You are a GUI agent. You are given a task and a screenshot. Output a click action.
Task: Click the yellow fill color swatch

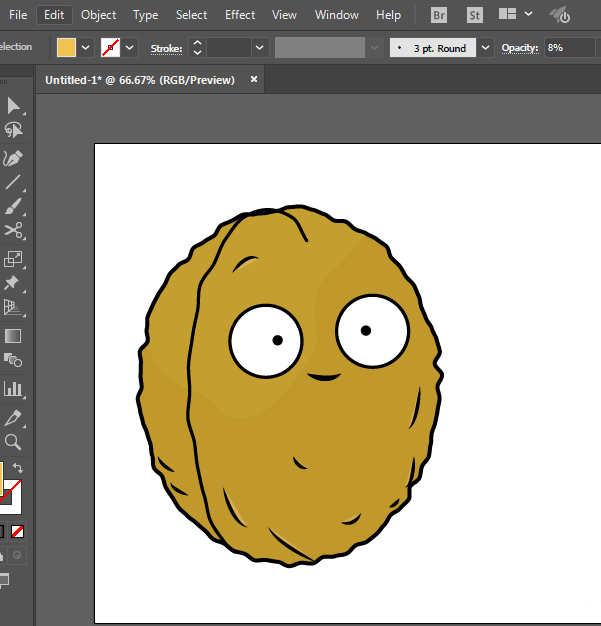point(67,48)
